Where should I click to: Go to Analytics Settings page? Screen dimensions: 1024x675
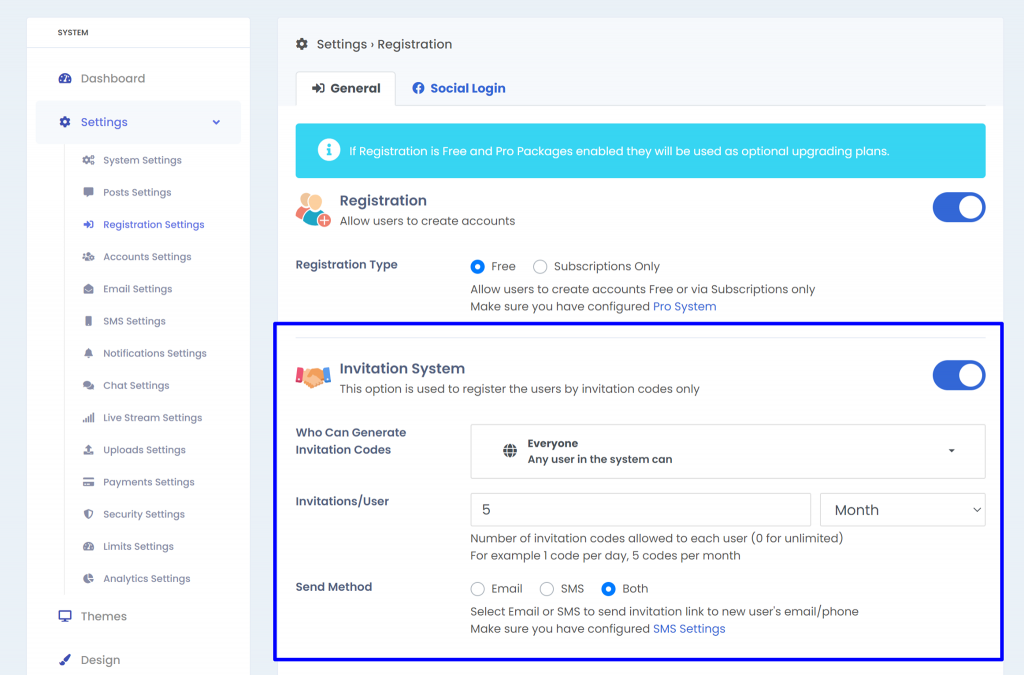pyautogui.click(x=146, y=578)
